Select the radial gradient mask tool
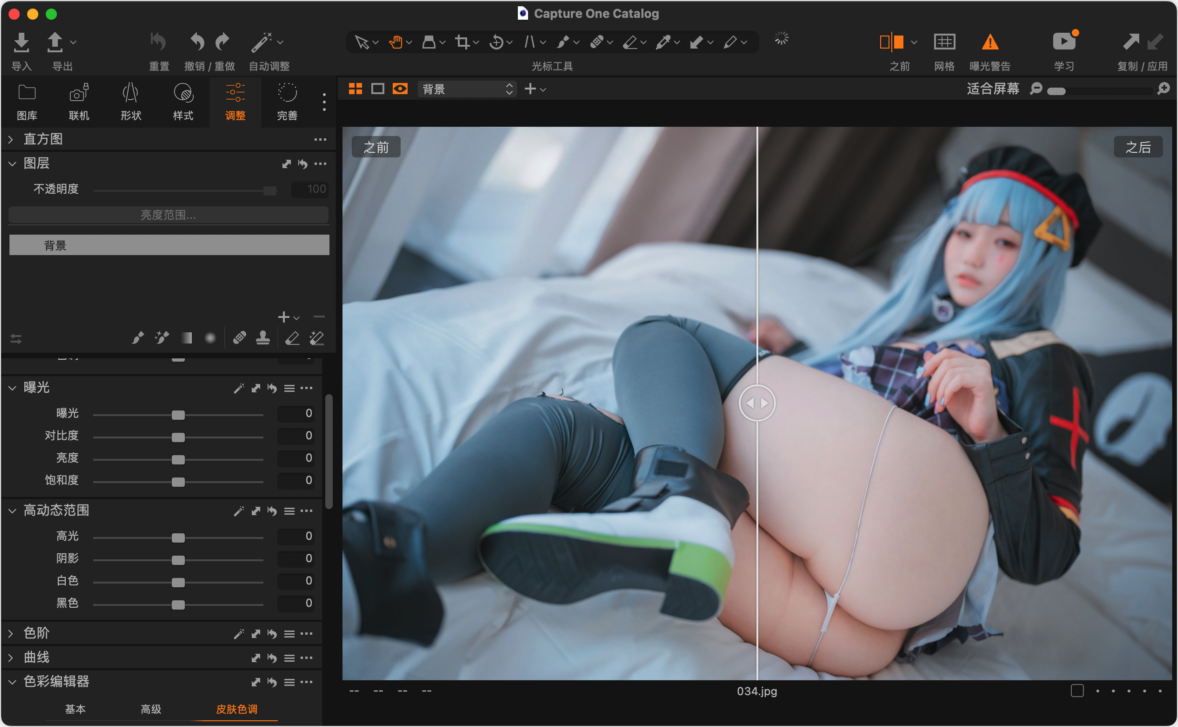This screenshot has height=727, width=1178. [x=210, y=339]
